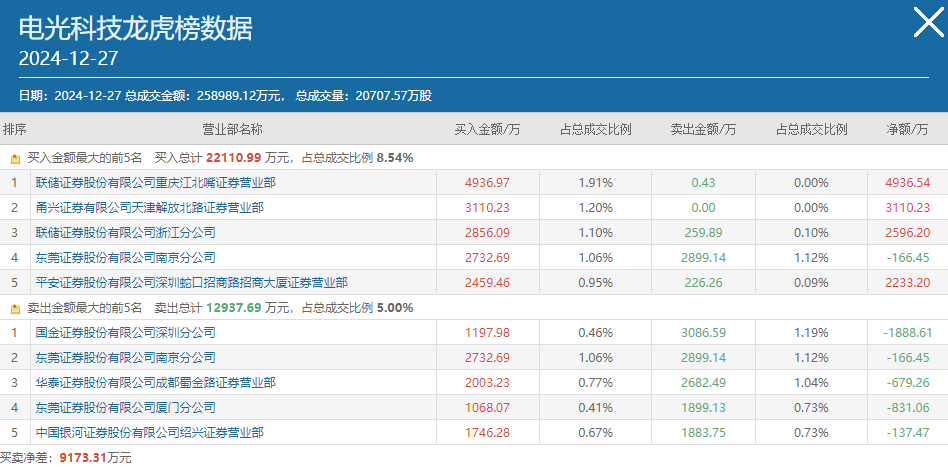
Task: Click the icon beside 买入金额最大的前5名
Action: click(16, 159)
